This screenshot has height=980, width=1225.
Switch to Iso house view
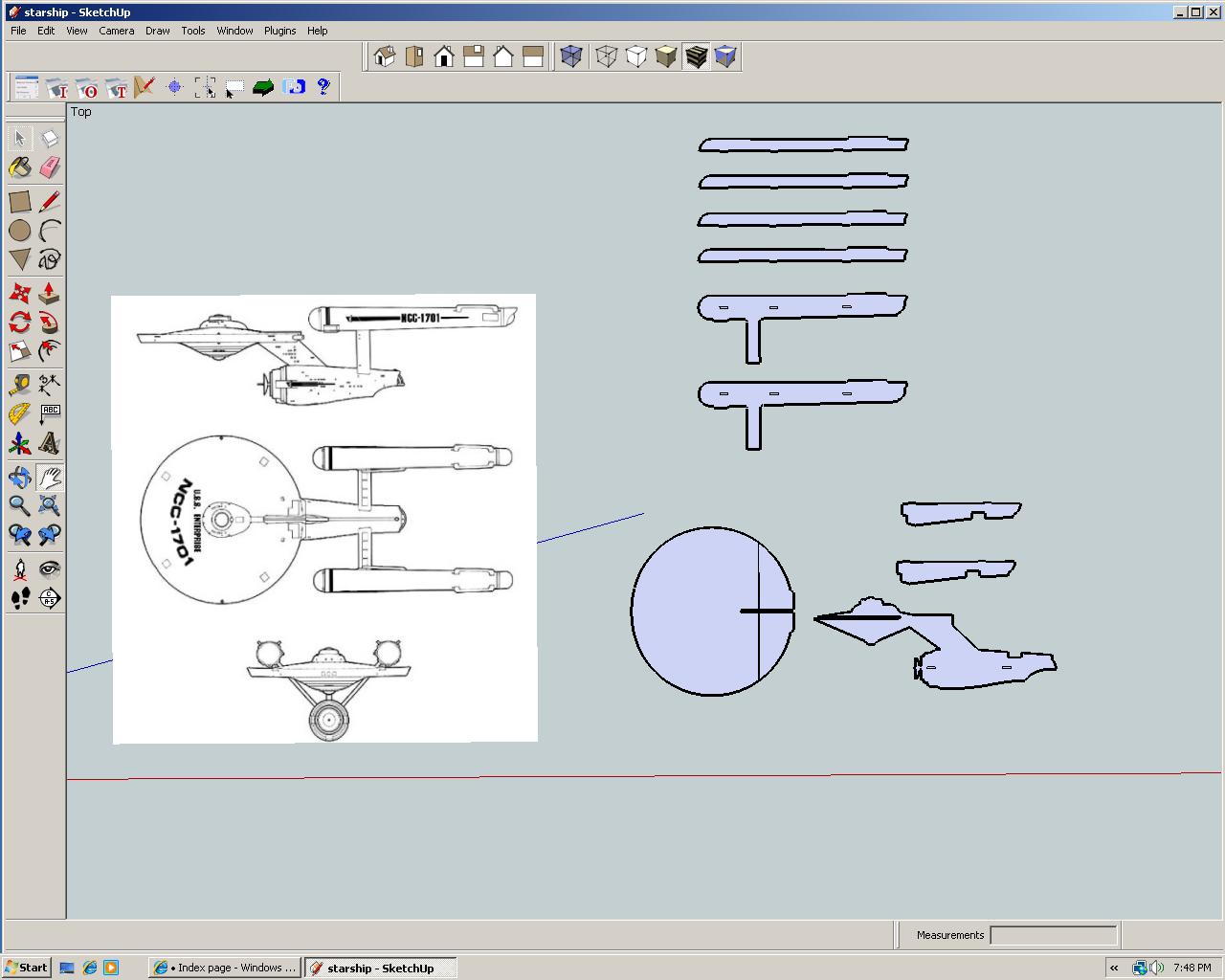pos(385,56)
